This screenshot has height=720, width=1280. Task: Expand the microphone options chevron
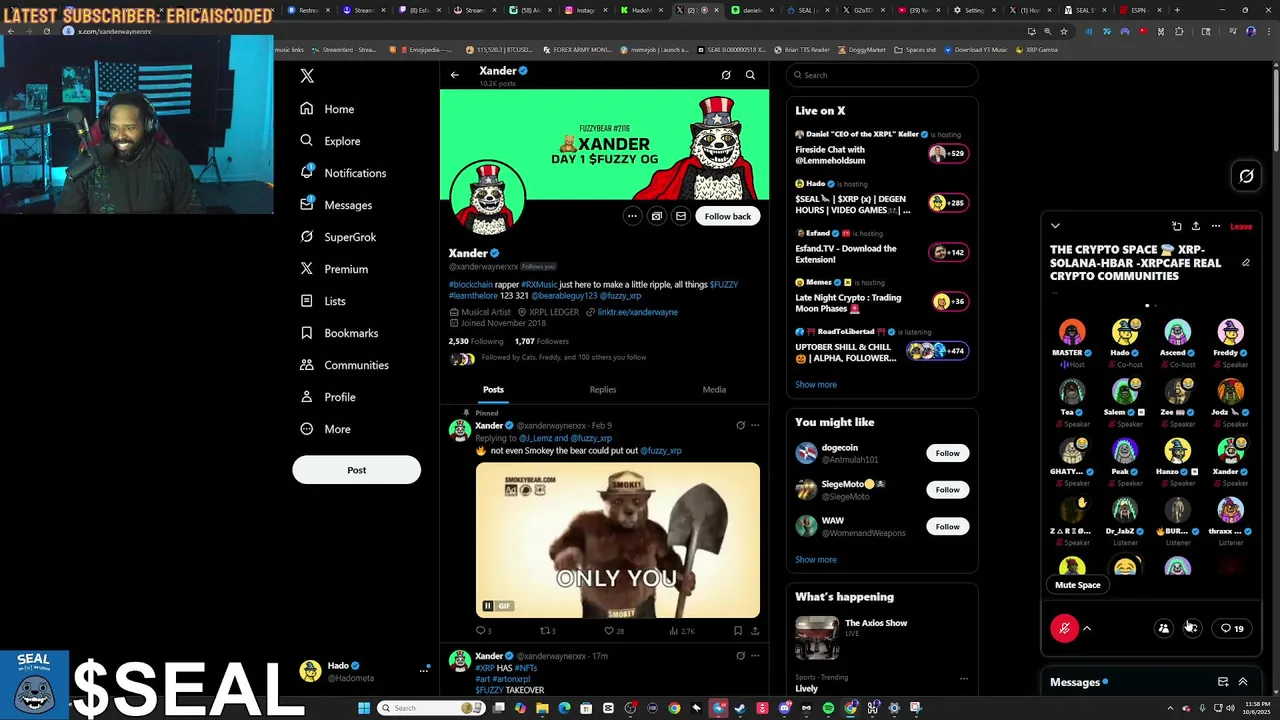coord(1087,629)
